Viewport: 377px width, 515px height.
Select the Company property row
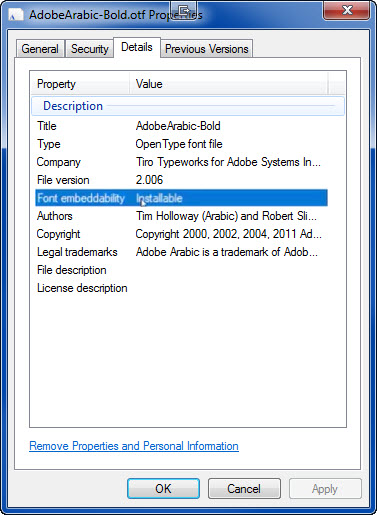181,162
